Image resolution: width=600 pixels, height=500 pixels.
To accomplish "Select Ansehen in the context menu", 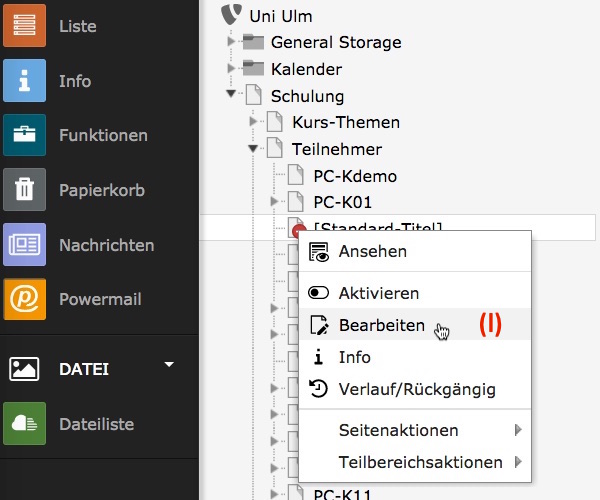I will pos(372,251).
